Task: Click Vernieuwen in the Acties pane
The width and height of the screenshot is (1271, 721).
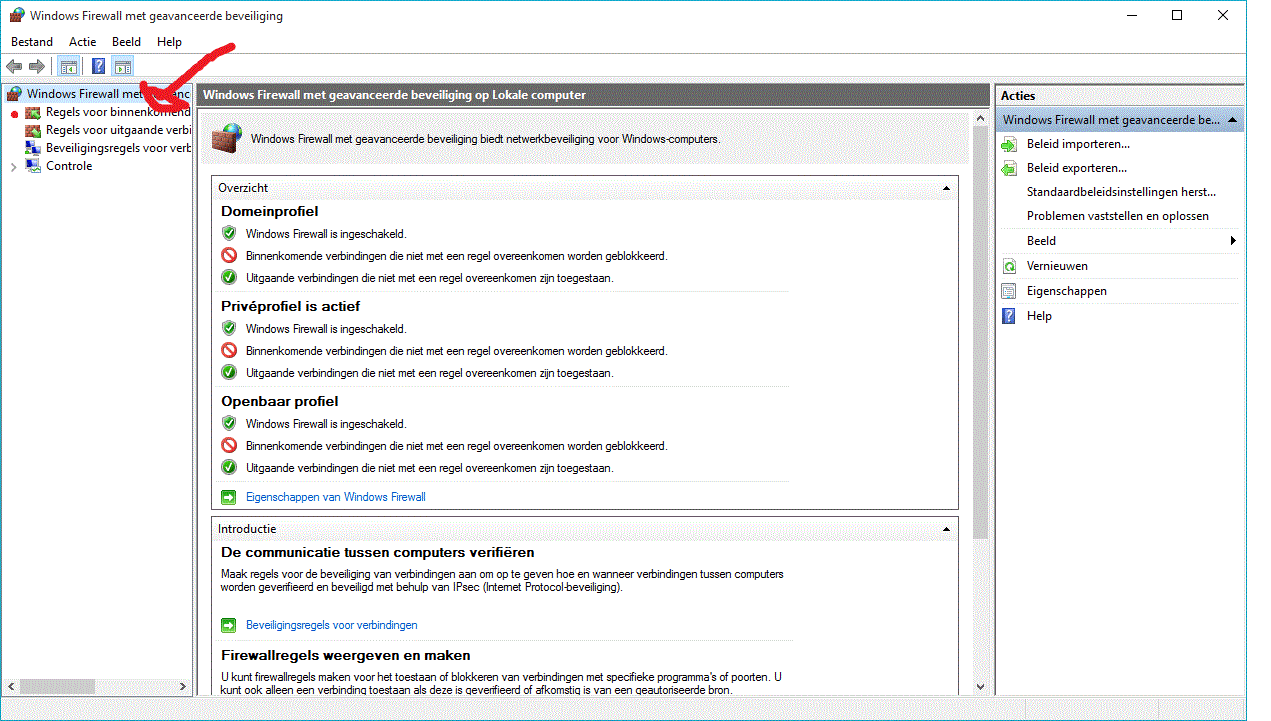Action: coord(1057,266)
